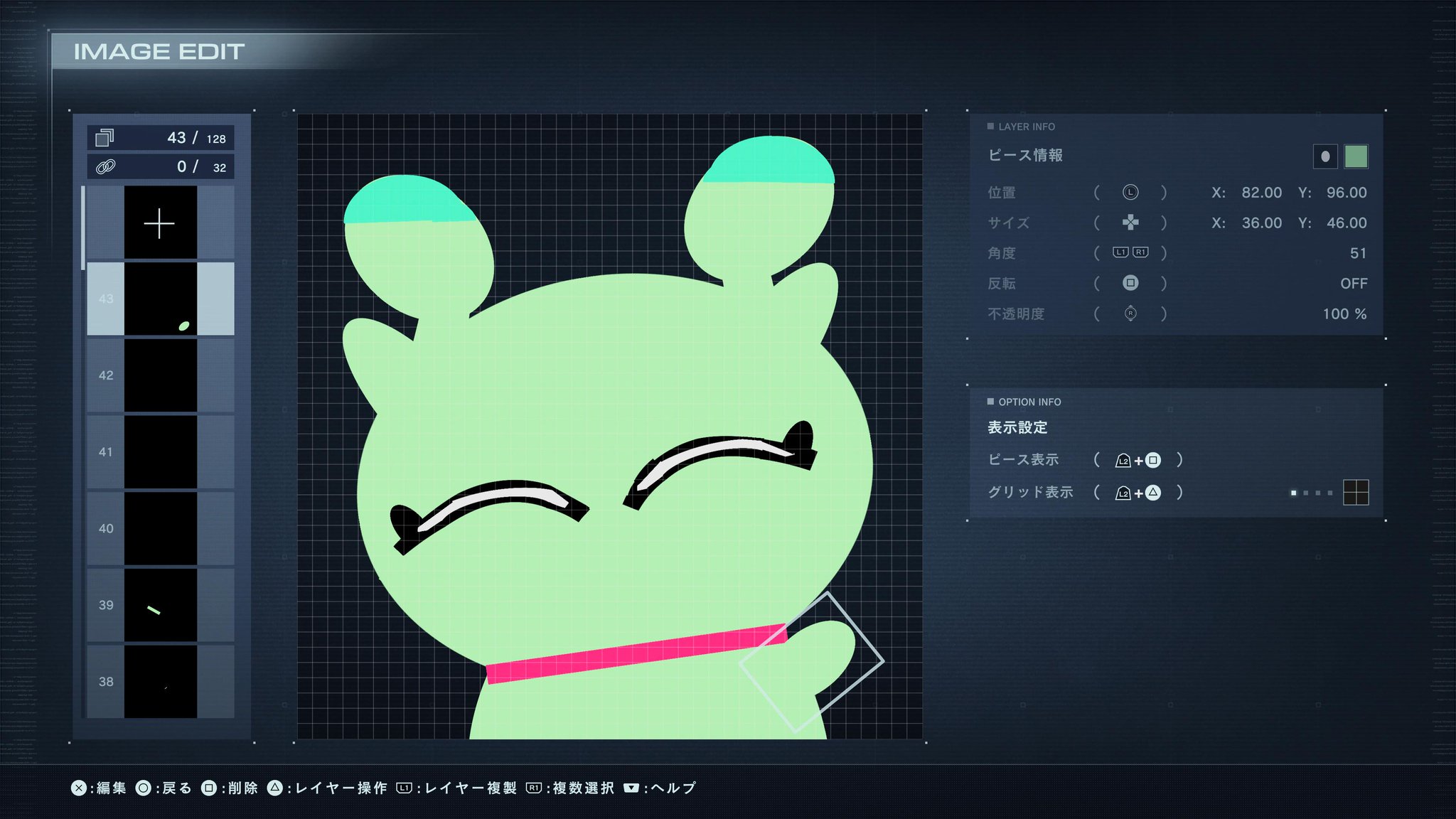Click the D-pad icon beside サイズ
This screenshot has height=819, width=1456.
tap(1130, 223)
